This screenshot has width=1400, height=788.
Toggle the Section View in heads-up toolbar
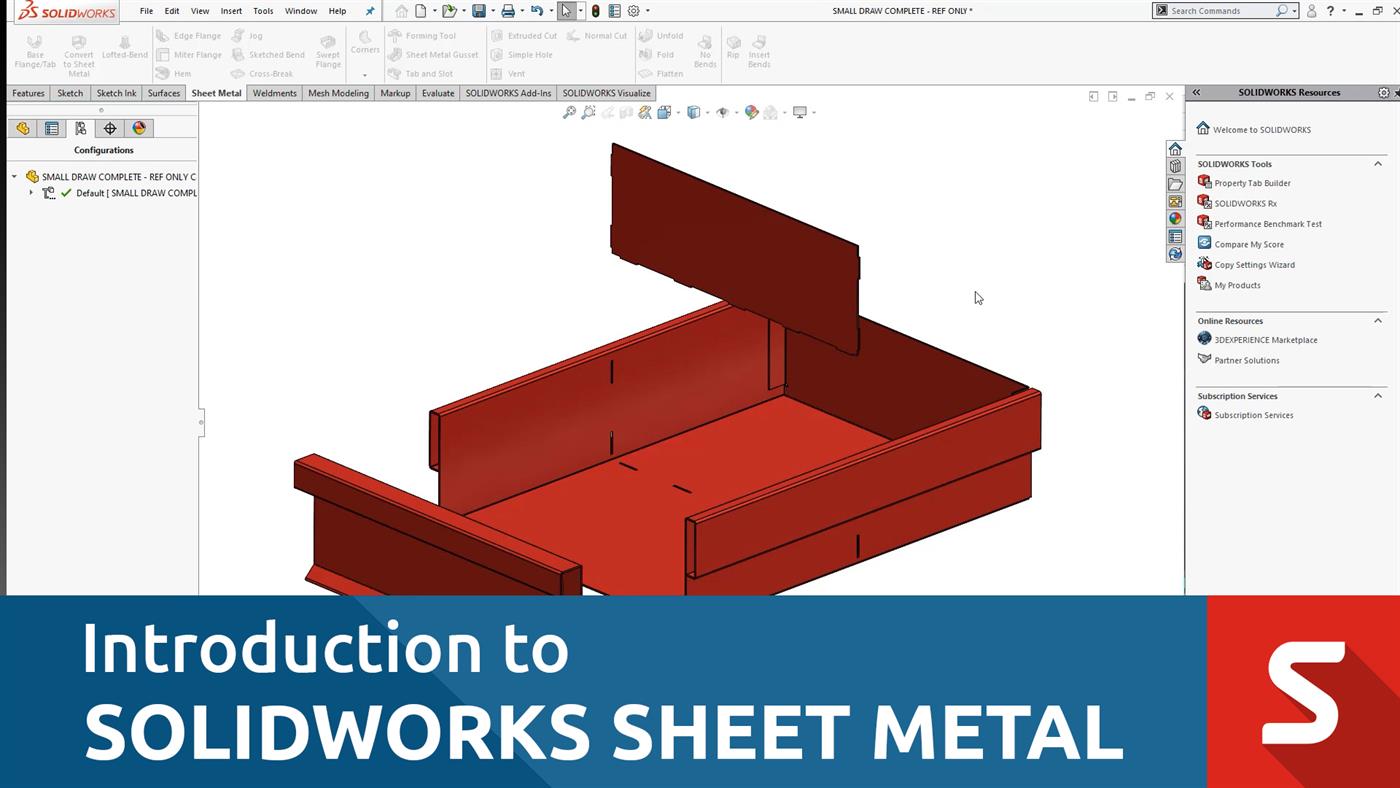(x=645, y=112)
